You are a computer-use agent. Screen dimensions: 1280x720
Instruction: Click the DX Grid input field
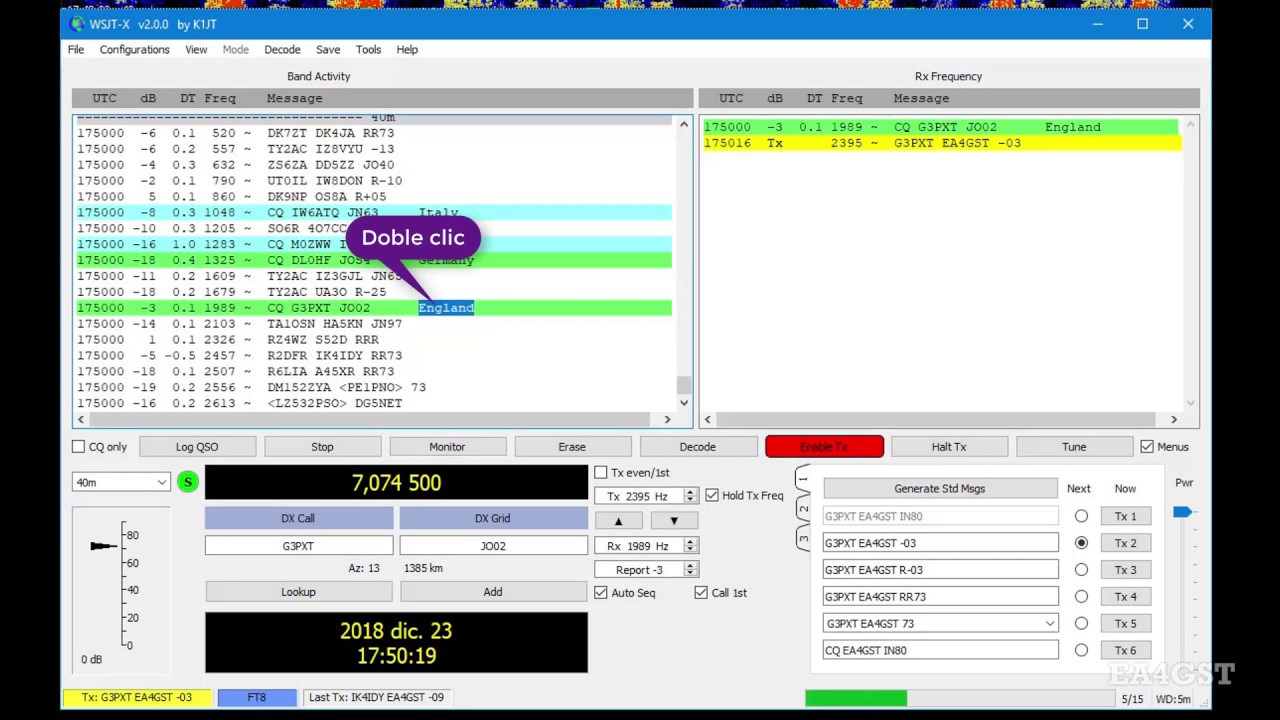[x=493, y=546]
